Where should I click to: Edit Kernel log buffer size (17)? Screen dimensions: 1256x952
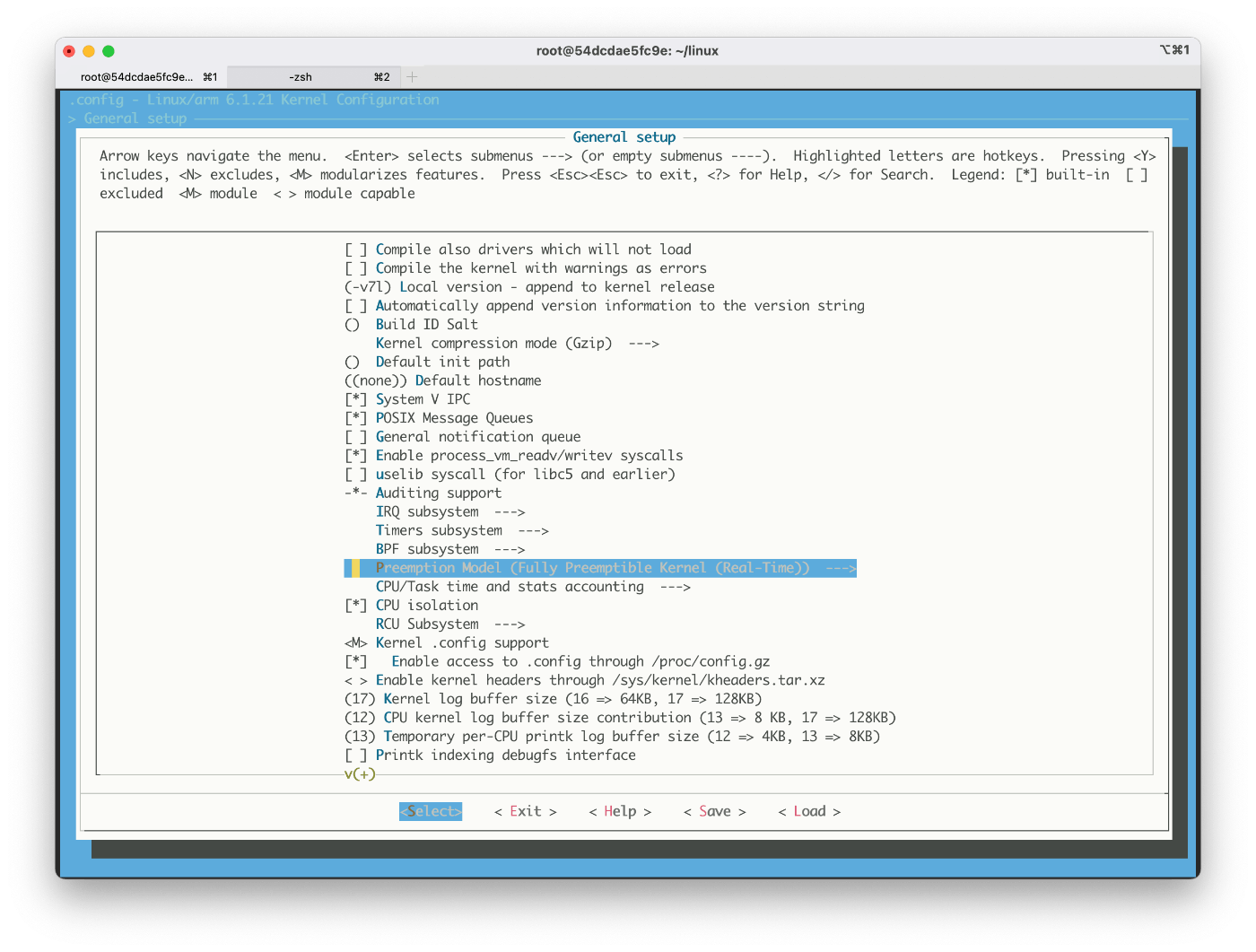pos(554,699)
